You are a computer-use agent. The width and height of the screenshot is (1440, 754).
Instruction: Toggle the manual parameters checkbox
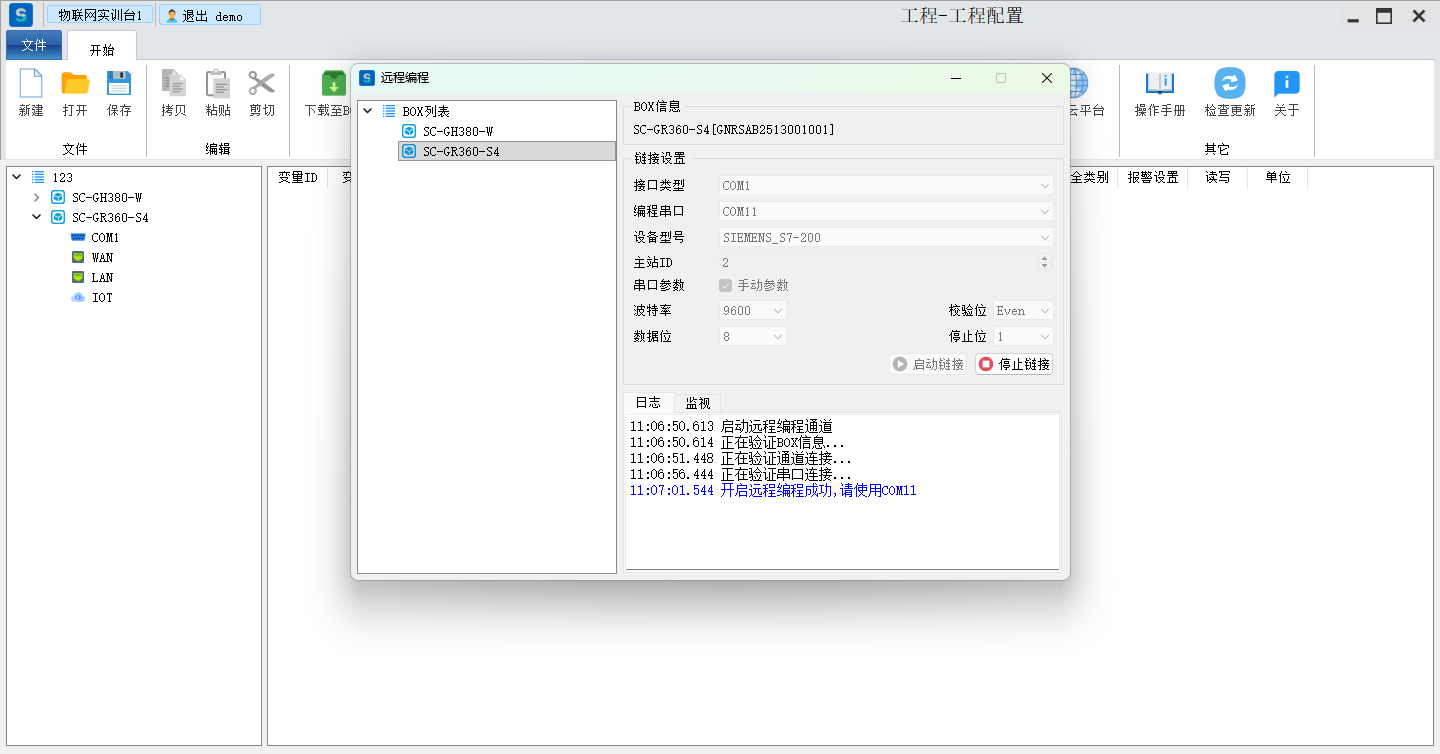[726, 285]
